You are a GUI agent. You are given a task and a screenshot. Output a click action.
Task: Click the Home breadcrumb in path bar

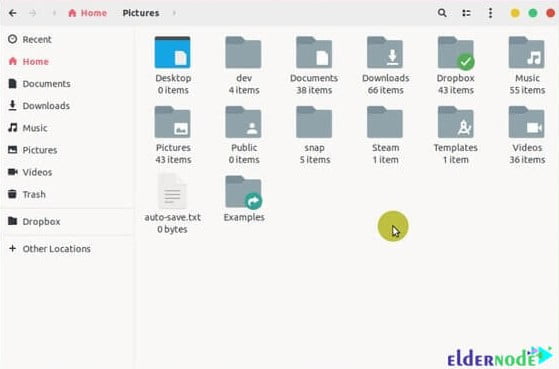[x=87, y=13]
